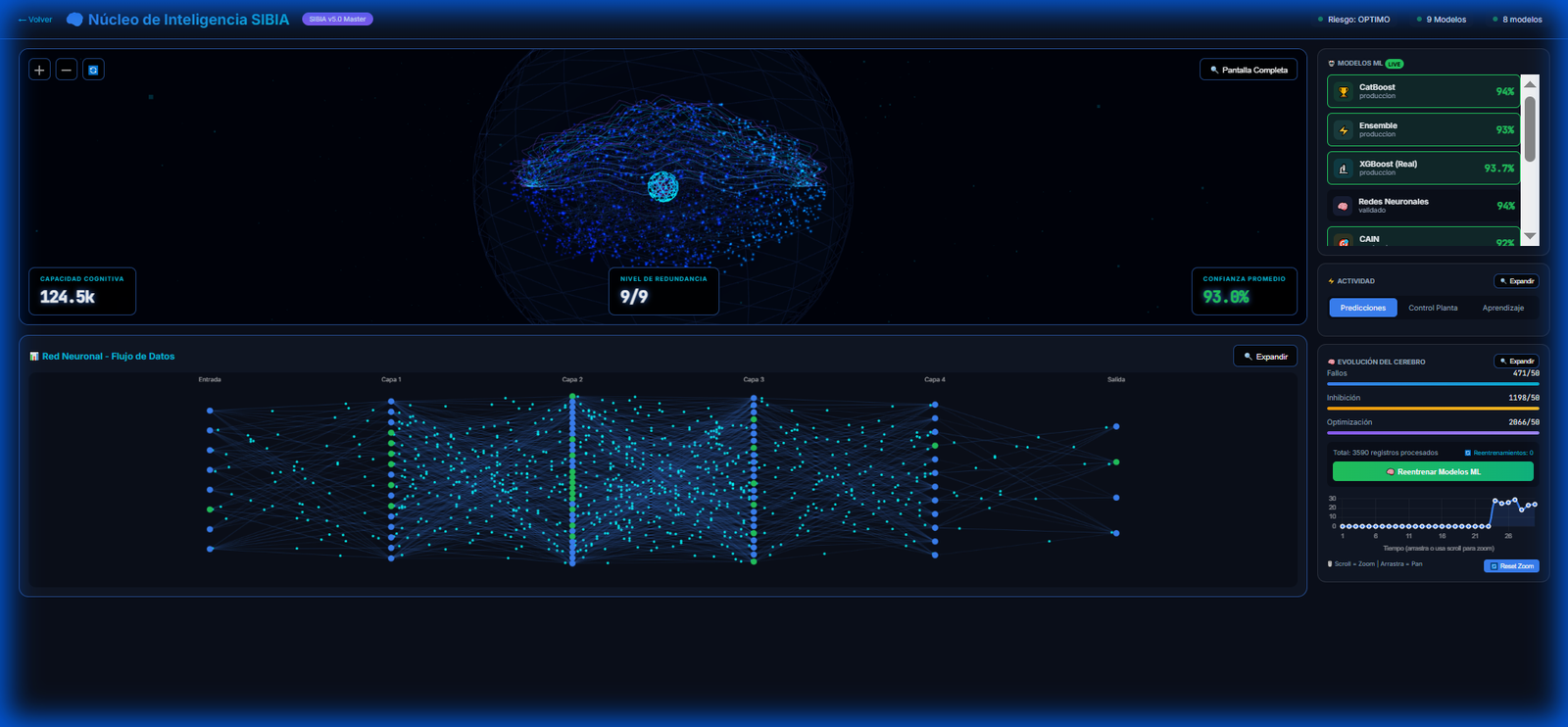Click the 9 Modelos status indicator

pyautogui.click(x=1442, y=20)
